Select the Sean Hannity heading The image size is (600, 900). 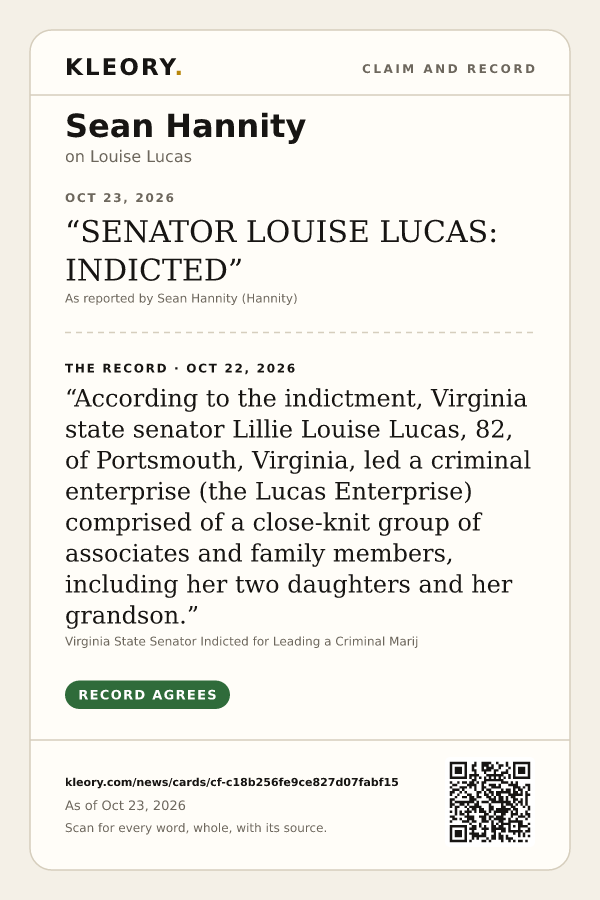pyautogui.click(x=185, y=126)
